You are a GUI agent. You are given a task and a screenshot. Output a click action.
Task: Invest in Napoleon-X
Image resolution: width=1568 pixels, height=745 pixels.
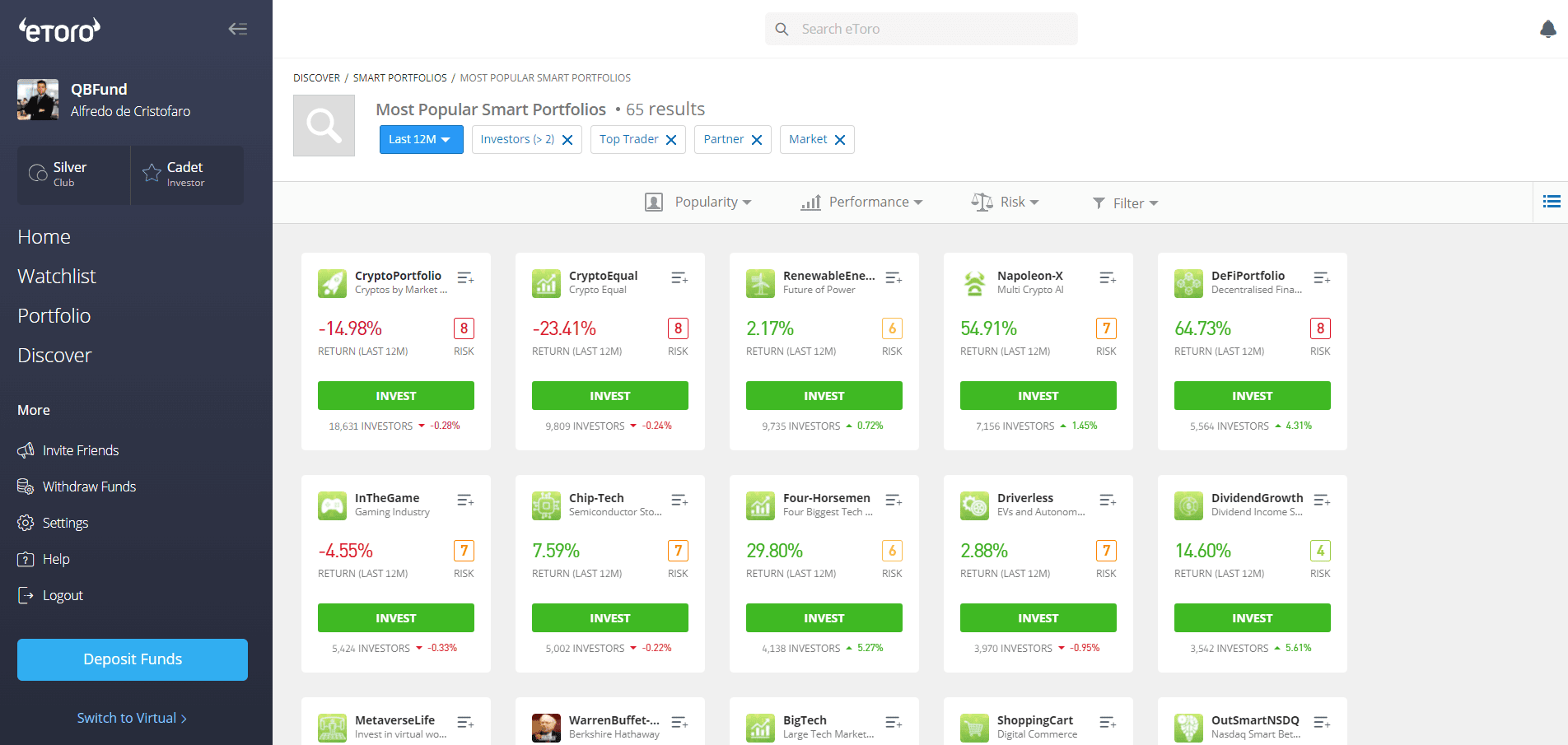[x=1038, y=395]
